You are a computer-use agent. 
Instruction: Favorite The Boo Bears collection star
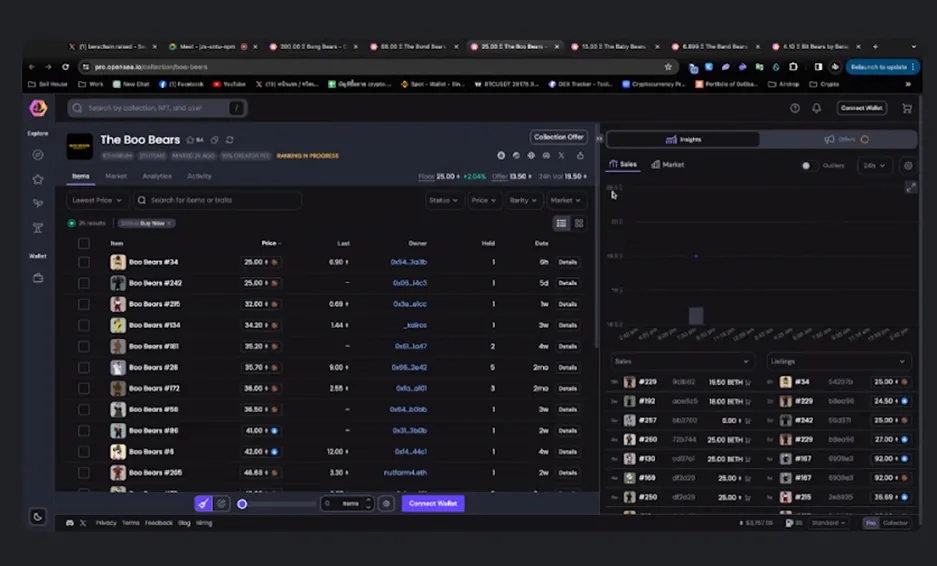pos(191,140)
